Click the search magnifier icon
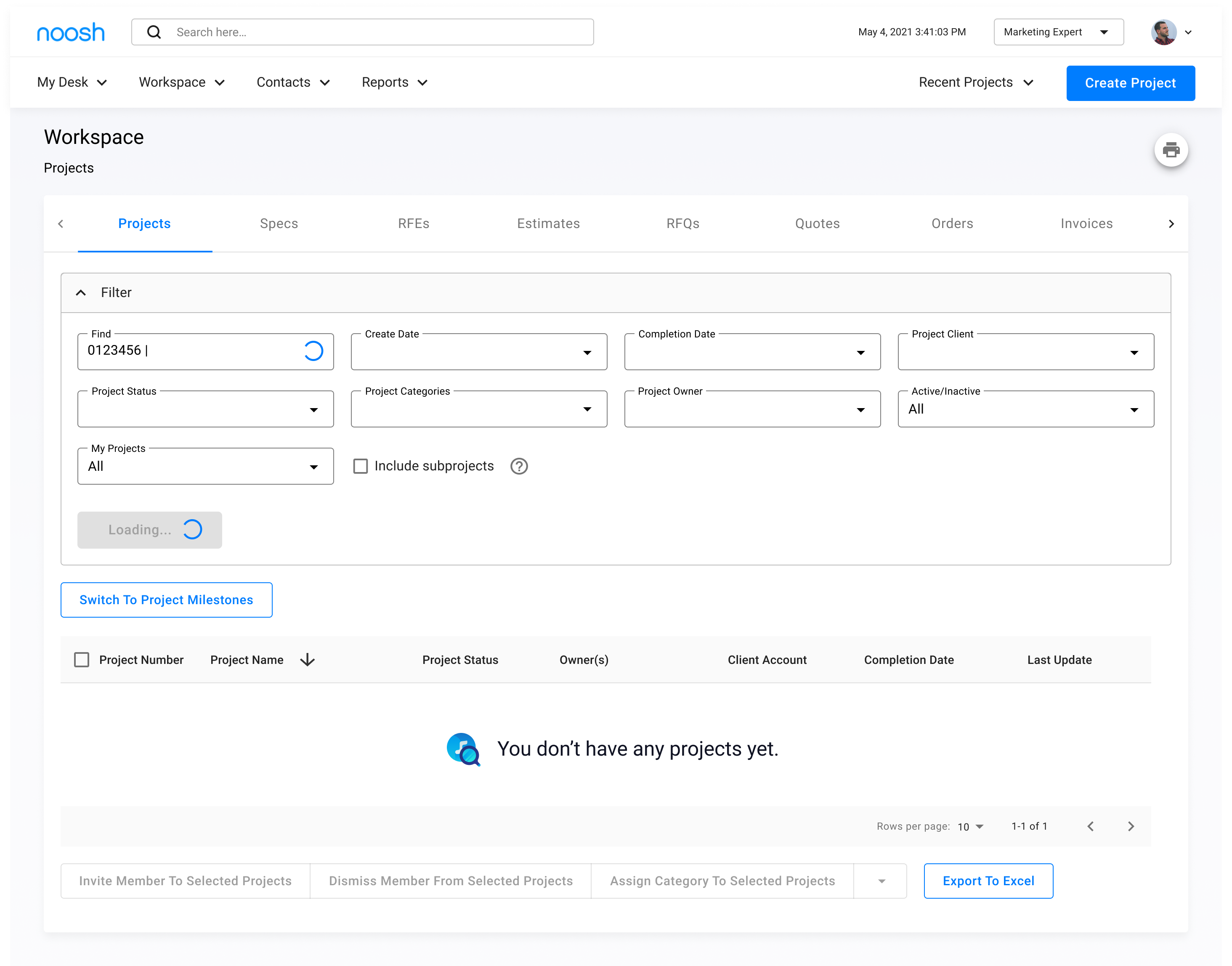The image size is (1232, 966). [154, 32]
